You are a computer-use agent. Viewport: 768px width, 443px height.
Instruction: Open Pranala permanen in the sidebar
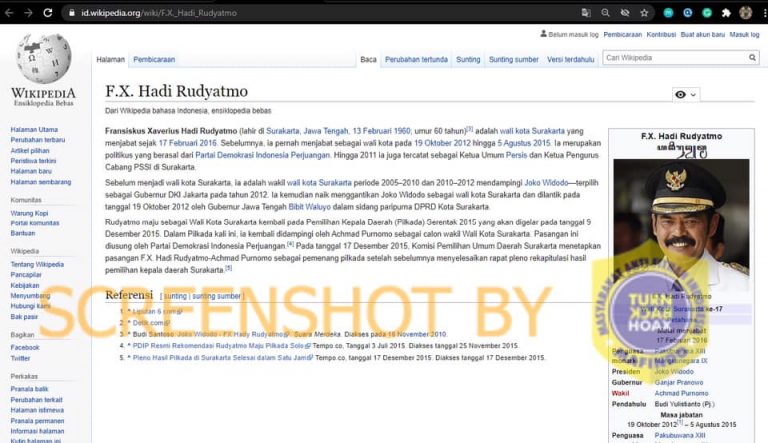[x=37, y=420]
